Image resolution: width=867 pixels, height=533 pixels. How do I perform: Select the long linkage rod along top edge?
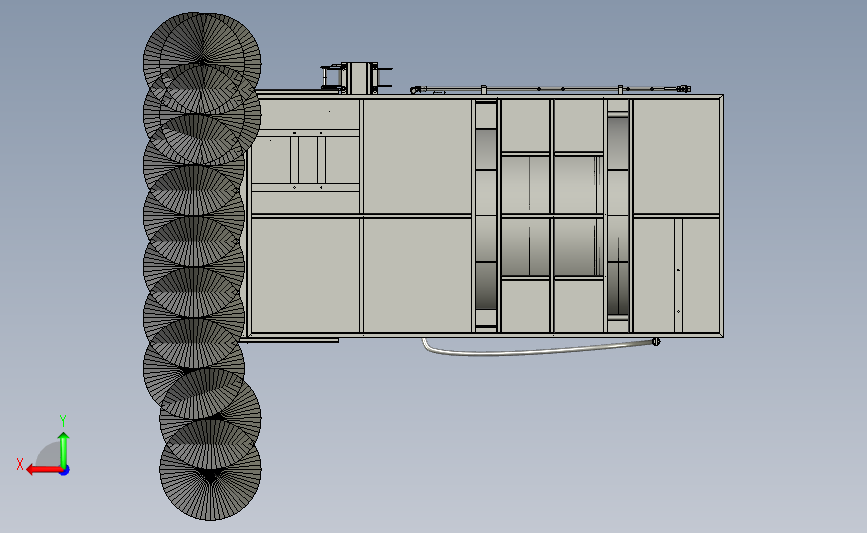(x=550, y=89)
